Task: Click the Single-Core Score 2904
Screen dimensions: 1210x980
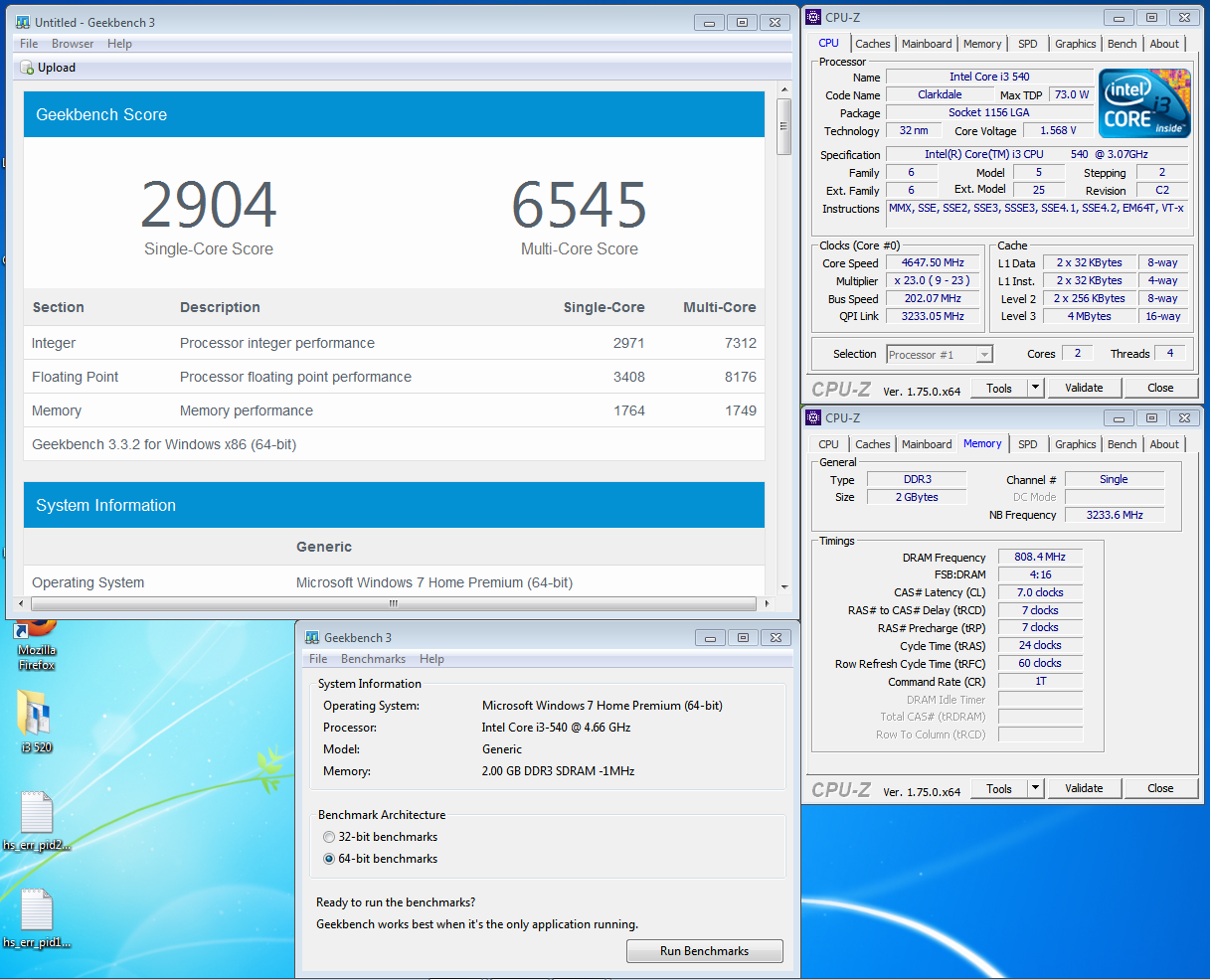Action: click(209, 205)
